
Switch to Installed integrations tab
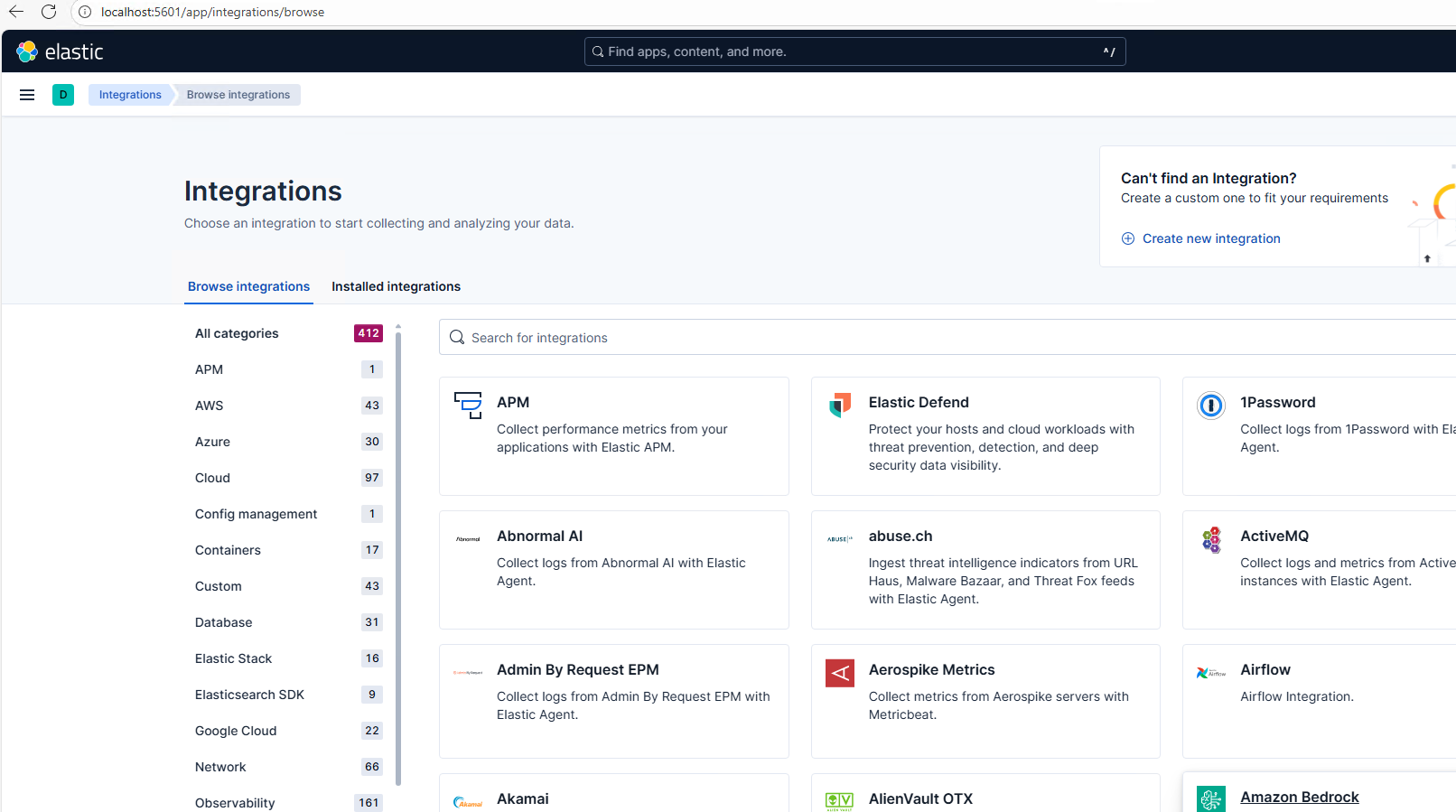pyautogui.click(x=396, y=286)
